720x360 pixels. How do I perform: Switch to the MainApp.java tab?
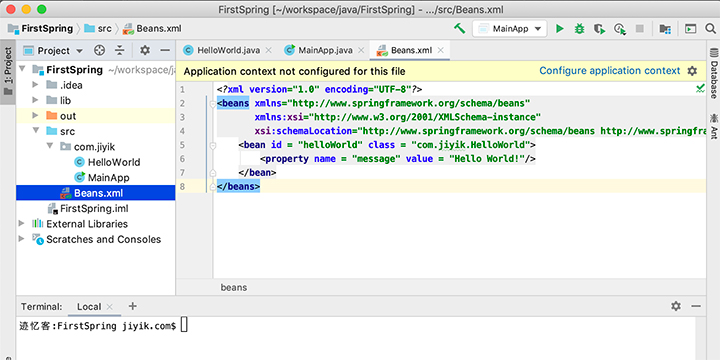pyautogui.click(x=326, y=51)
